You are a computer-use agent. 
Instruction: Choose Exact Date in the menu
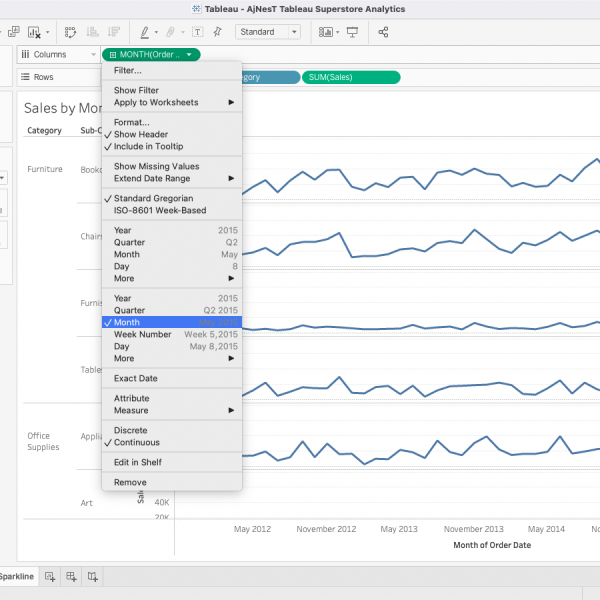pos(135,378)
